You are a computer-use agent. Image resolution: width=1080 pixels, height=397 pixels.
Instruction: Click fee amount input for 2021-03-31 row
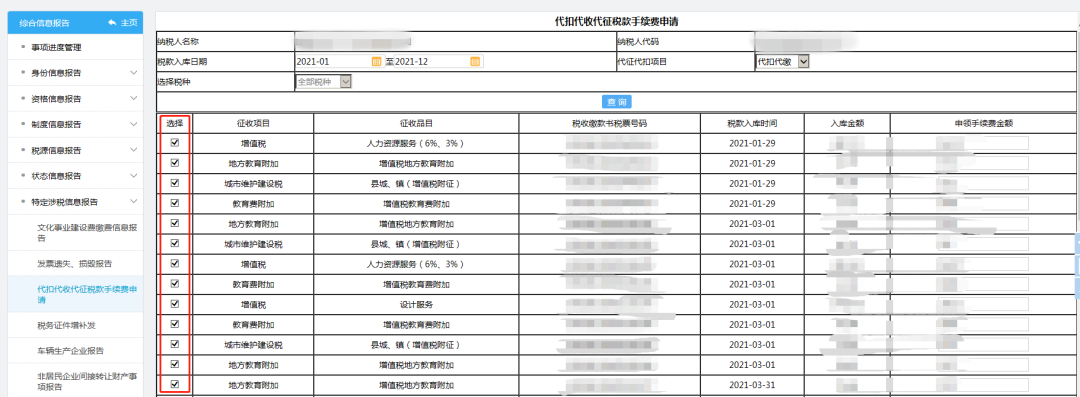(x=982, y=385)
